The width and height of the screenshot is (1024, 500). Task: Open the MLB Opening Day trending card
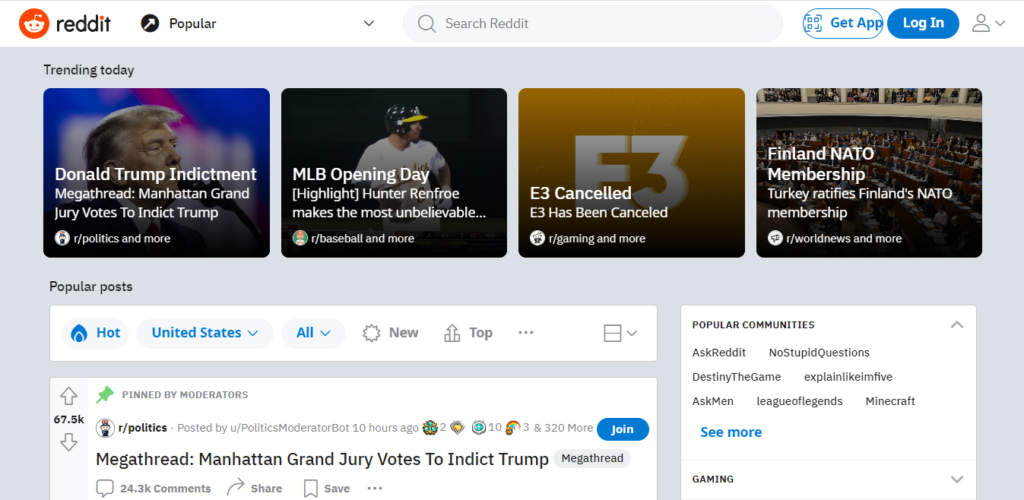tap(394, 173)
